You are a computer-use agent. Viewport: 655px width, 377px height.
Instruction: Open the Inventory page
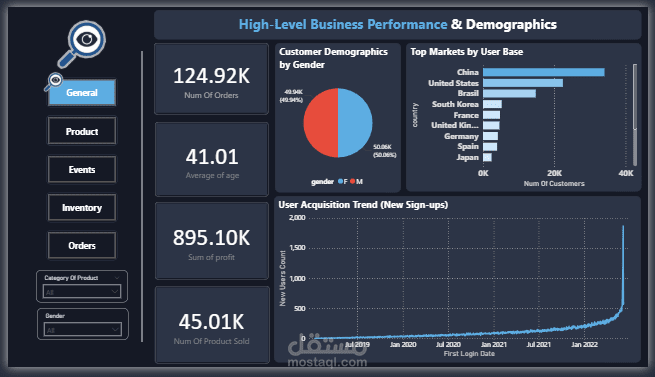point(82,207)
